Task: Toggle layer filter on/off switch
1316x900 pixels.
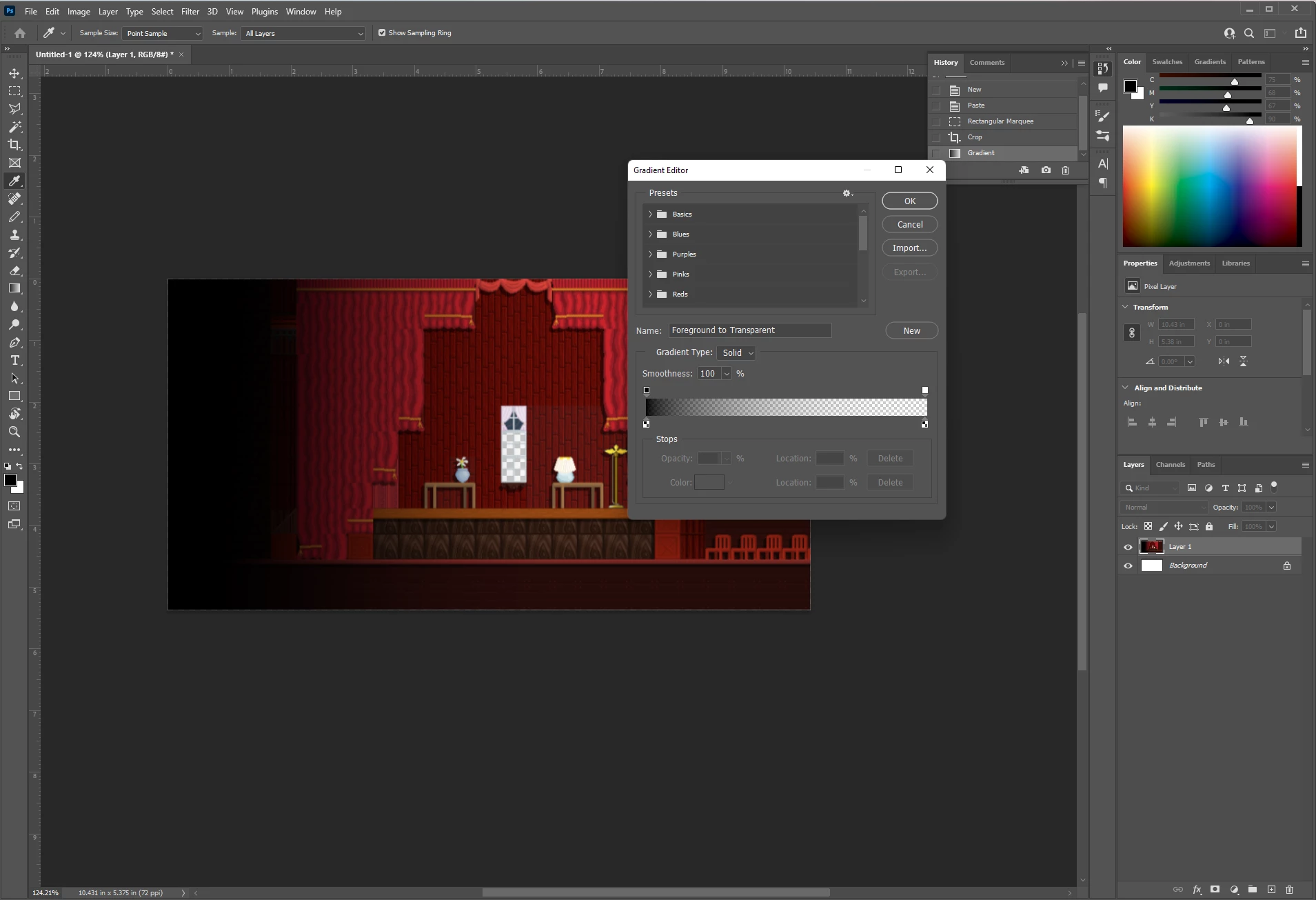Action: point(1274,486)
